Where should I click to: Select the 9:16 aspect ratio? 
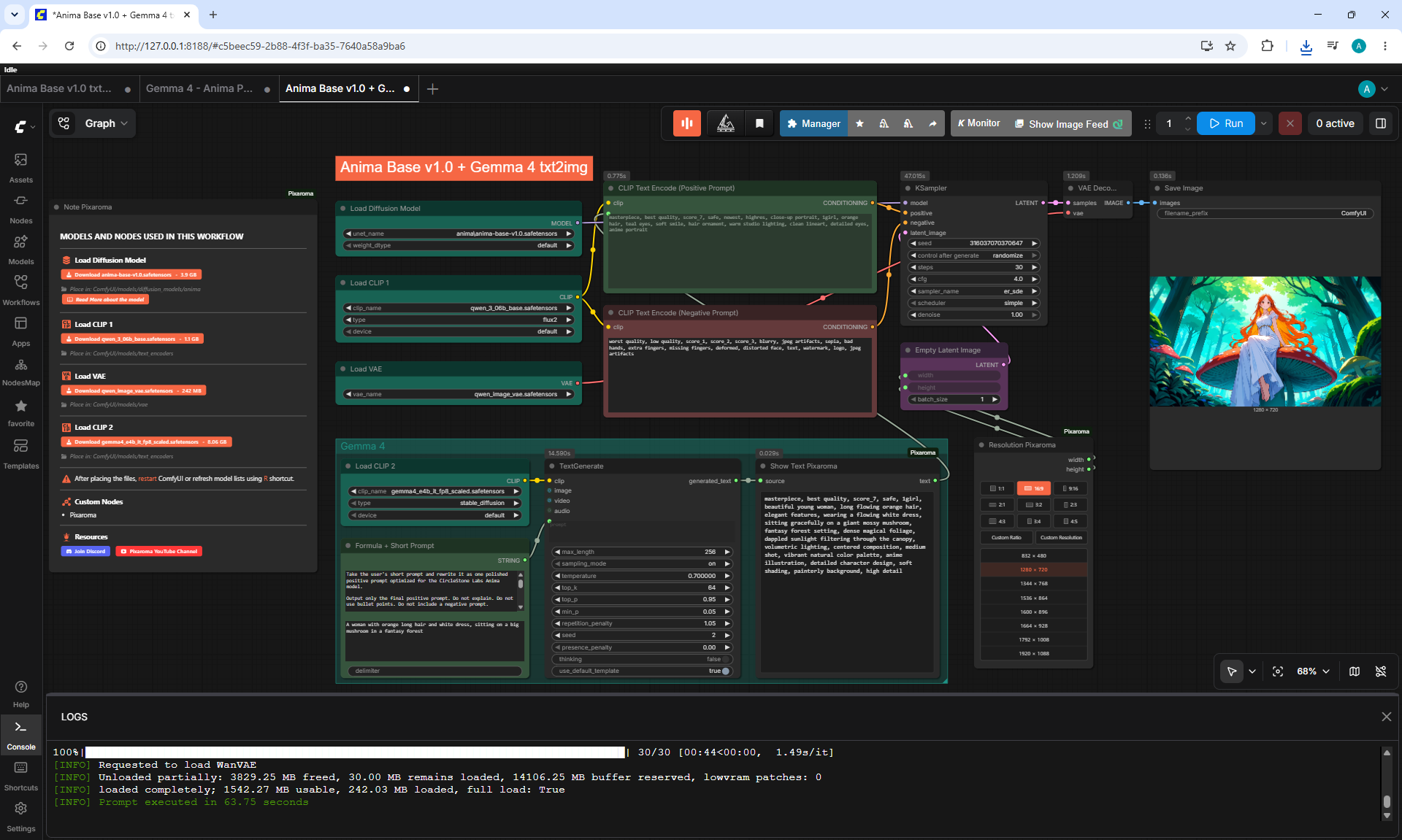coord(1070,488)
